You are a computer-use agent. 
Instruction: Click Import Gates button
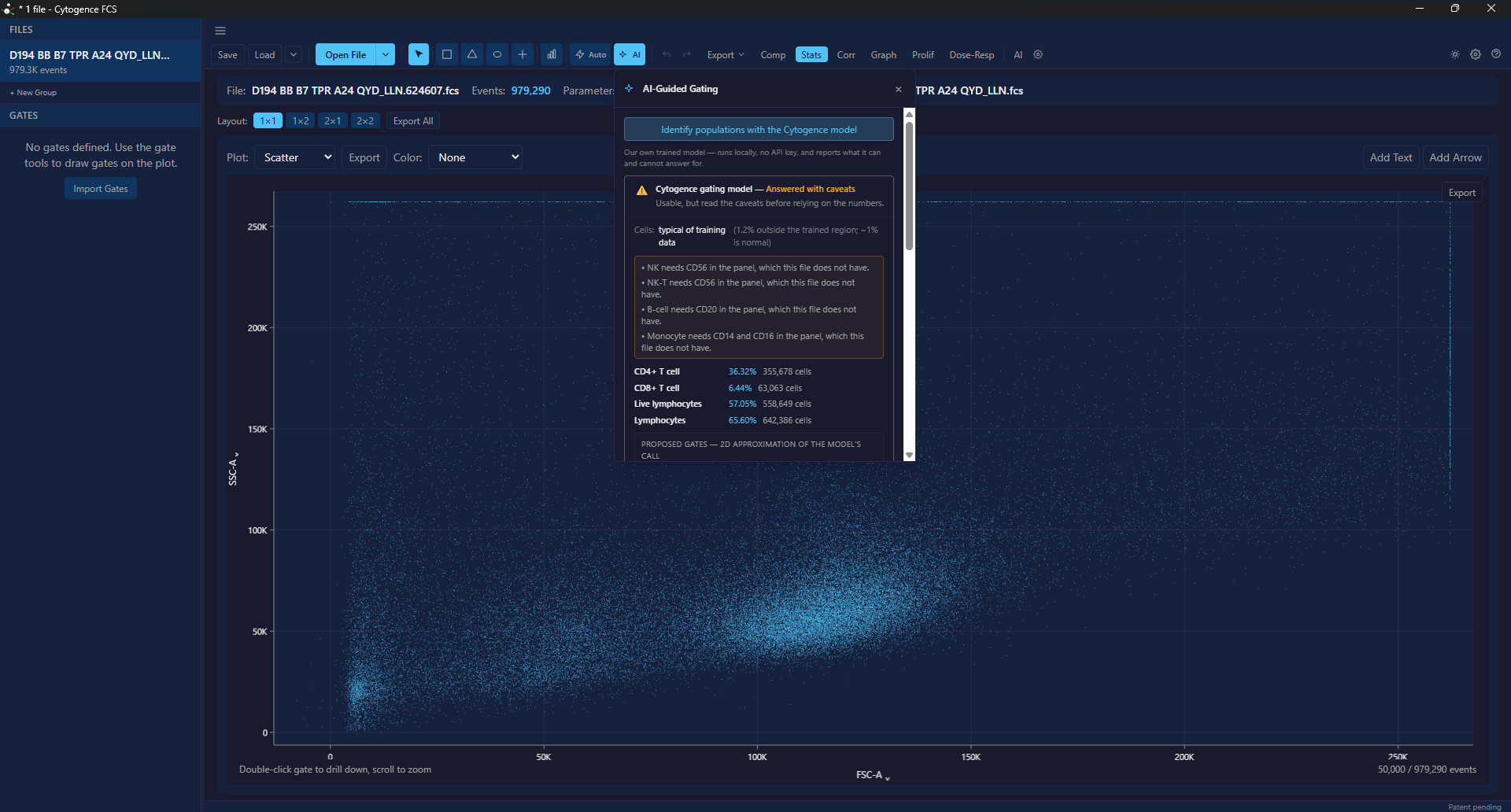[x=101, y=189]
